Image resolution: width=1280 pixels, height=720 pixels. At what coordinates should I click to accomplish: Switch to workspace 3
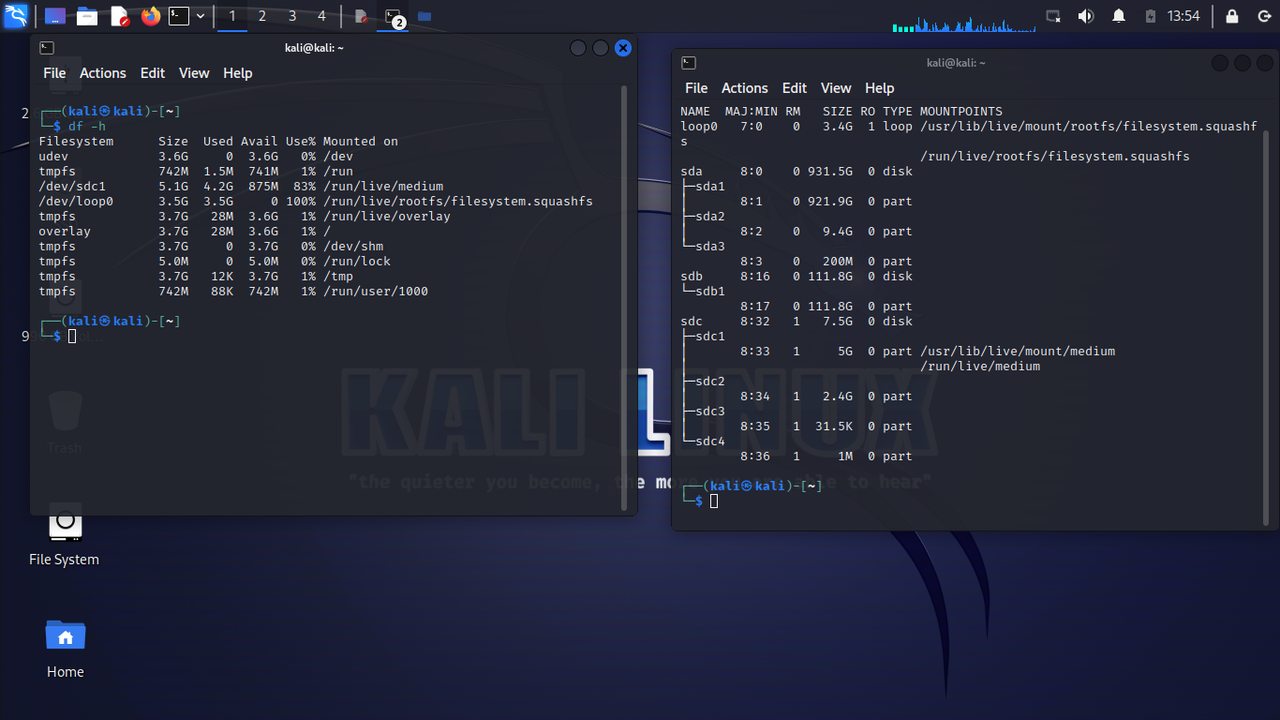click(x=292, y=16)
